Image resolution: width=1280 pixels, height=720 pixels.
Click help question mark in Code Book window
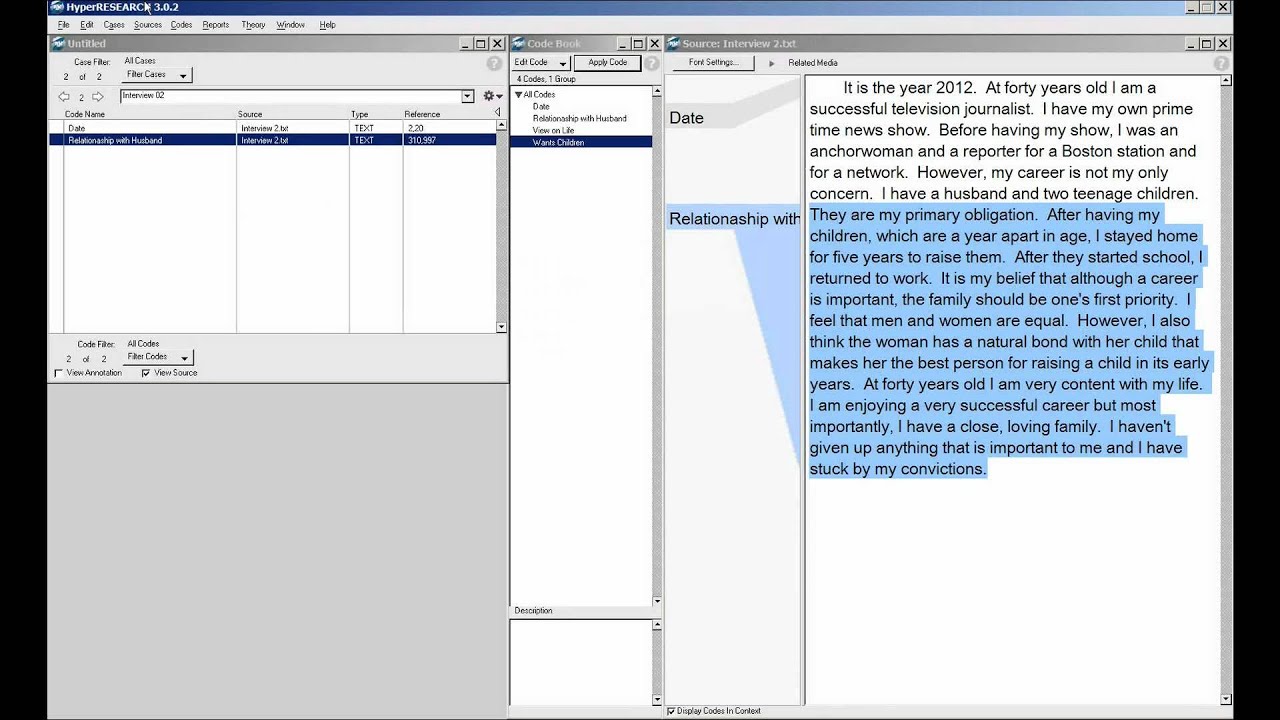click(x=652, y=63)
